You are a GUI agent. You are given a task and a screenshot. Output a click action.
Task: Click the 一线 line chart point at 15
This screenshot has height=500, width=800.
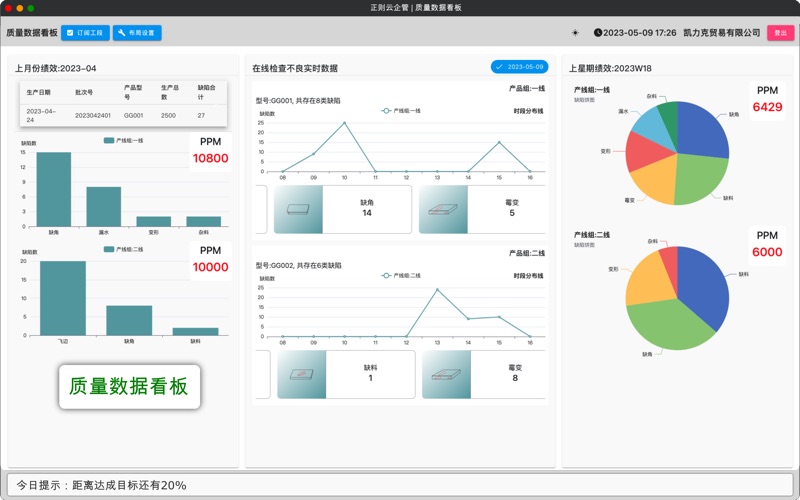tap(499, 142)
